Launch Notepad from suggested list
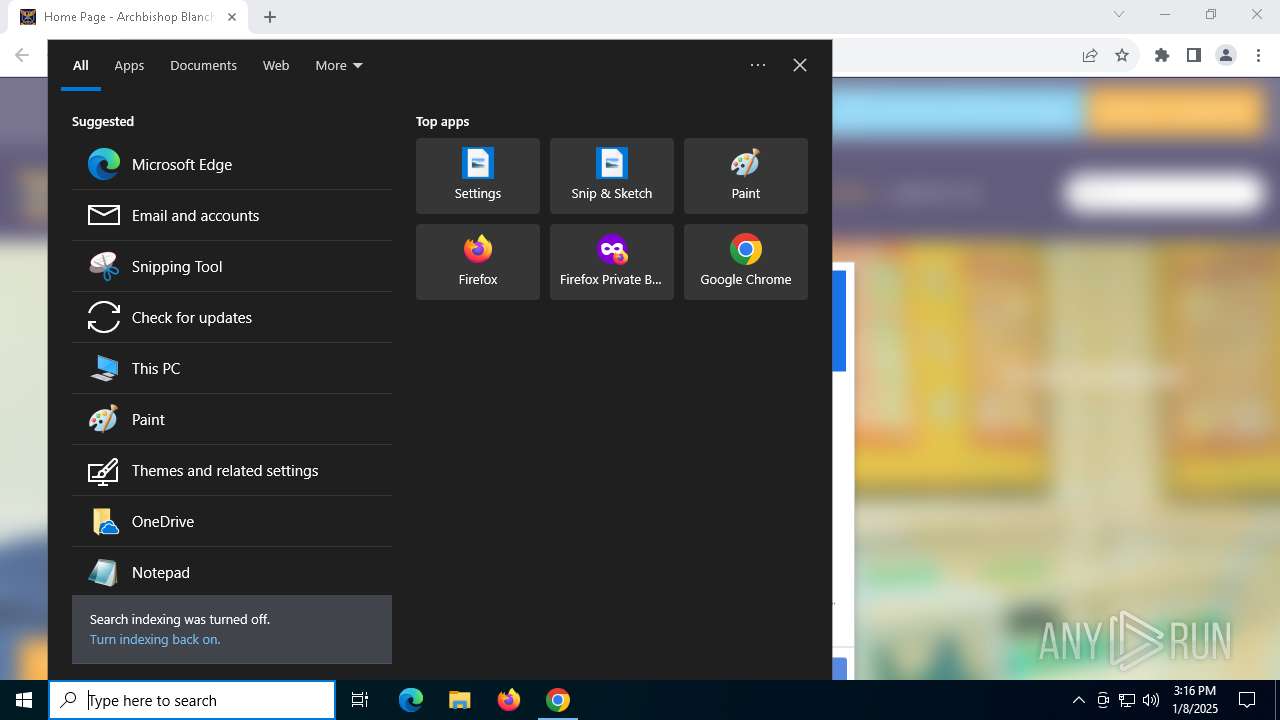 (x=232, y=572)
